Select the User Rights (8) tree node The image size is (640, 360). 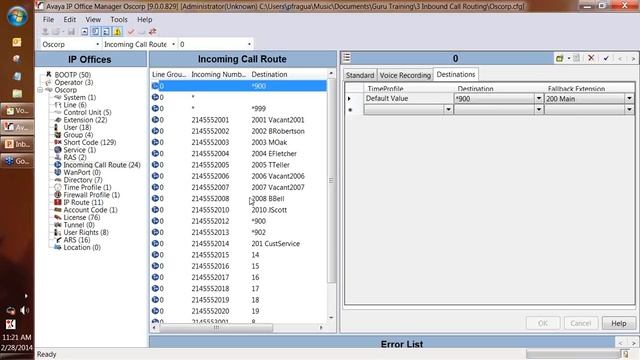86,233
